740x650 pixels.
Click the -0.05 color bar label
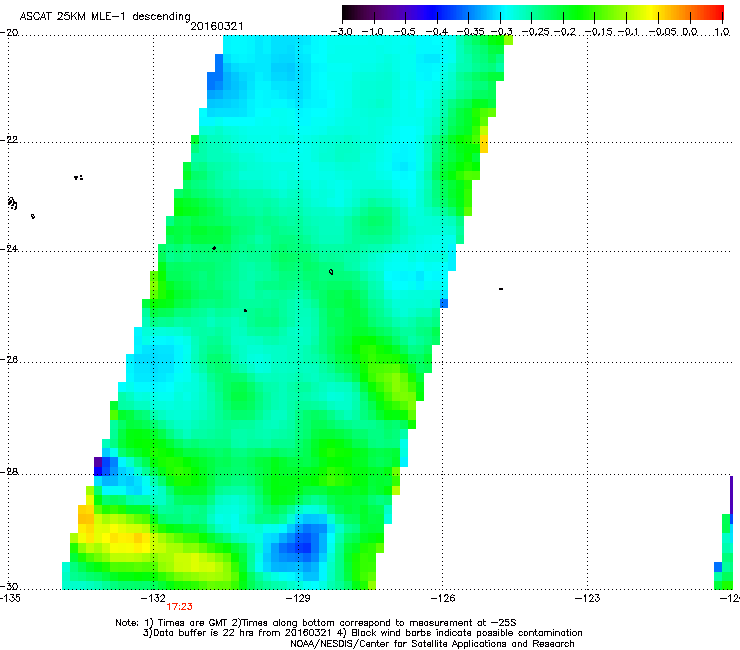coord(662,32)
